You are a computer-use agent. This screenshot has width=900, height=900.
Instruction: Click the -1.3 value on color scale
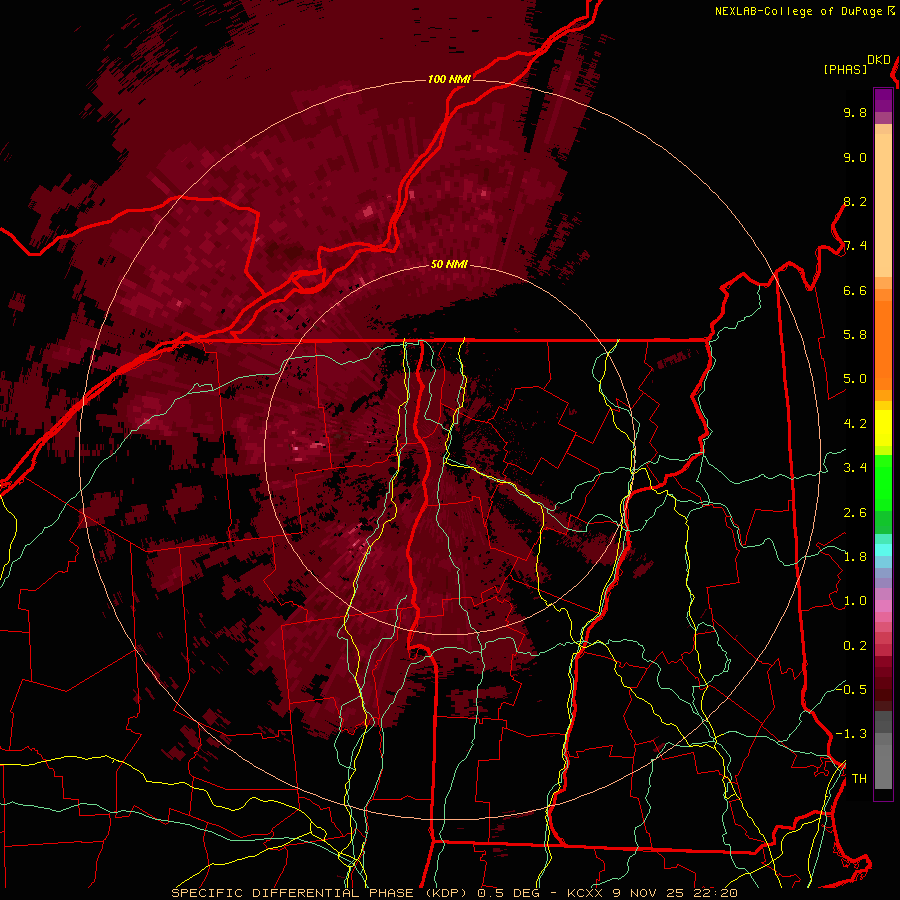point(852,734)
